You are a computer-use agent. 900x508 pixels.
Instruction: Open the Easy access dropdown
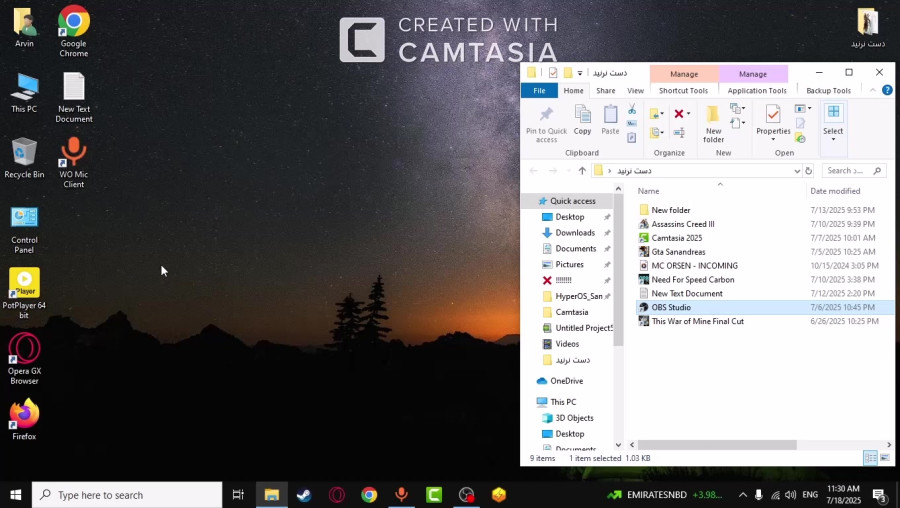pyautogui.click(x=738, y=123)
